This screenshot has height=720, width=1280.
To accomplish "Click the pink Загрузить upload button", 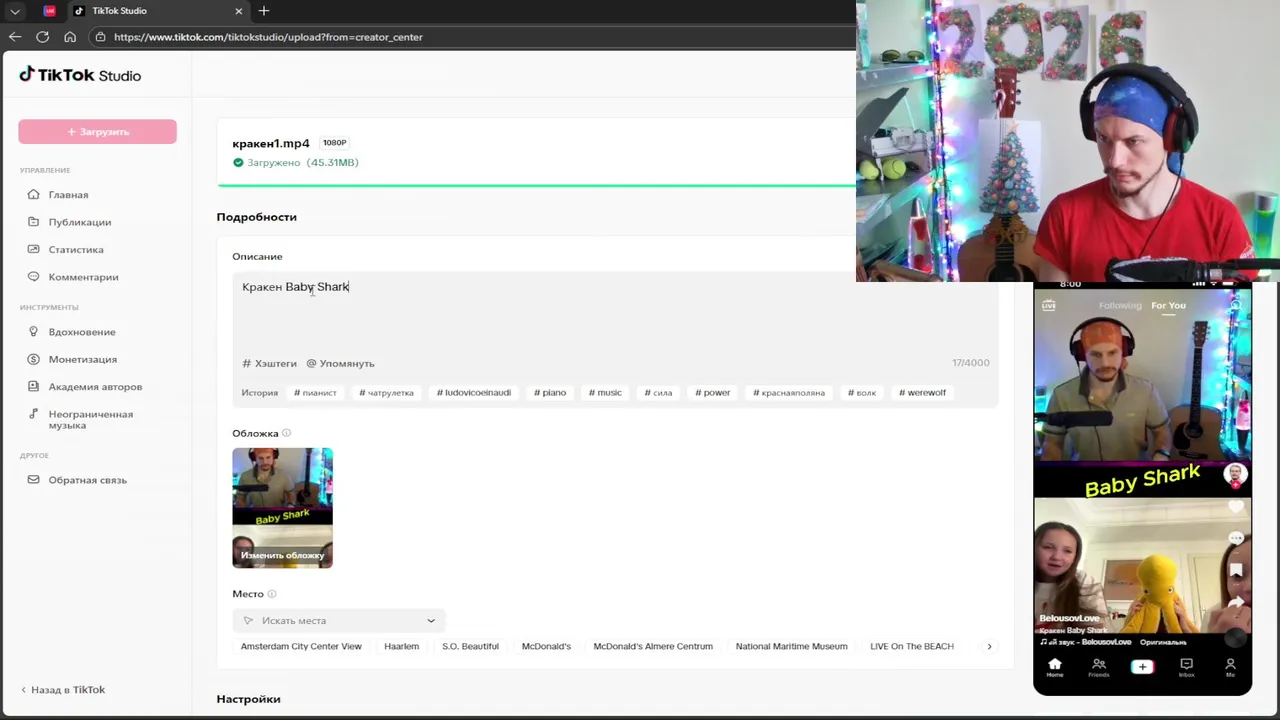I will [x=97, y=132].
